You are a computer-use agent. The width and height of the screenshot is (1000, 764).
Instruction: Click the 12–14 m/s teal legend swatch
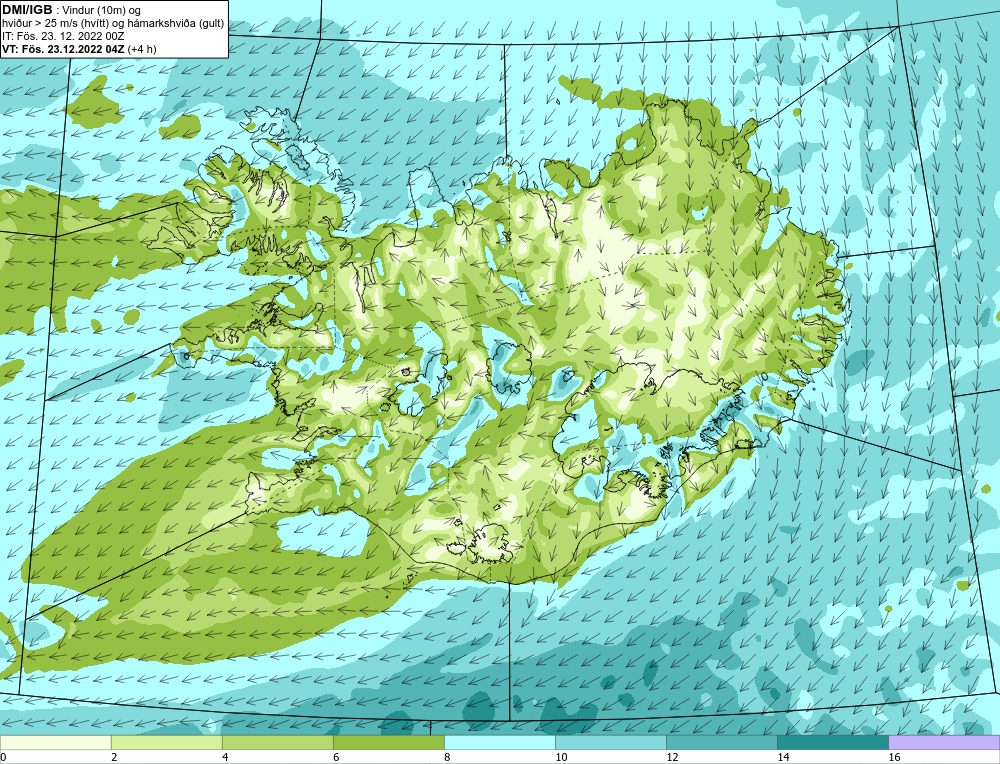722,742
